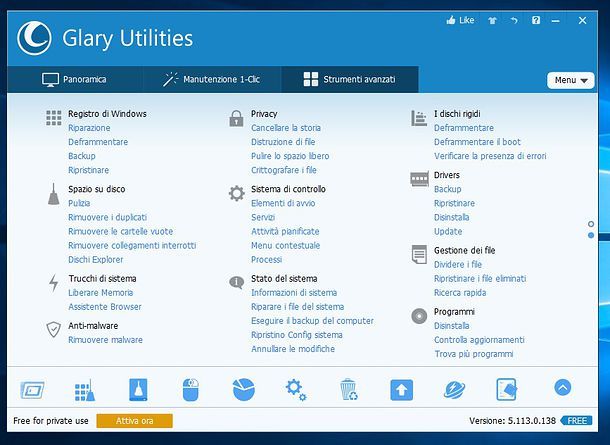Open Eseguire il backup del computer
The height and width of the screenshot is (445, 610).
(x=312, y=321)
